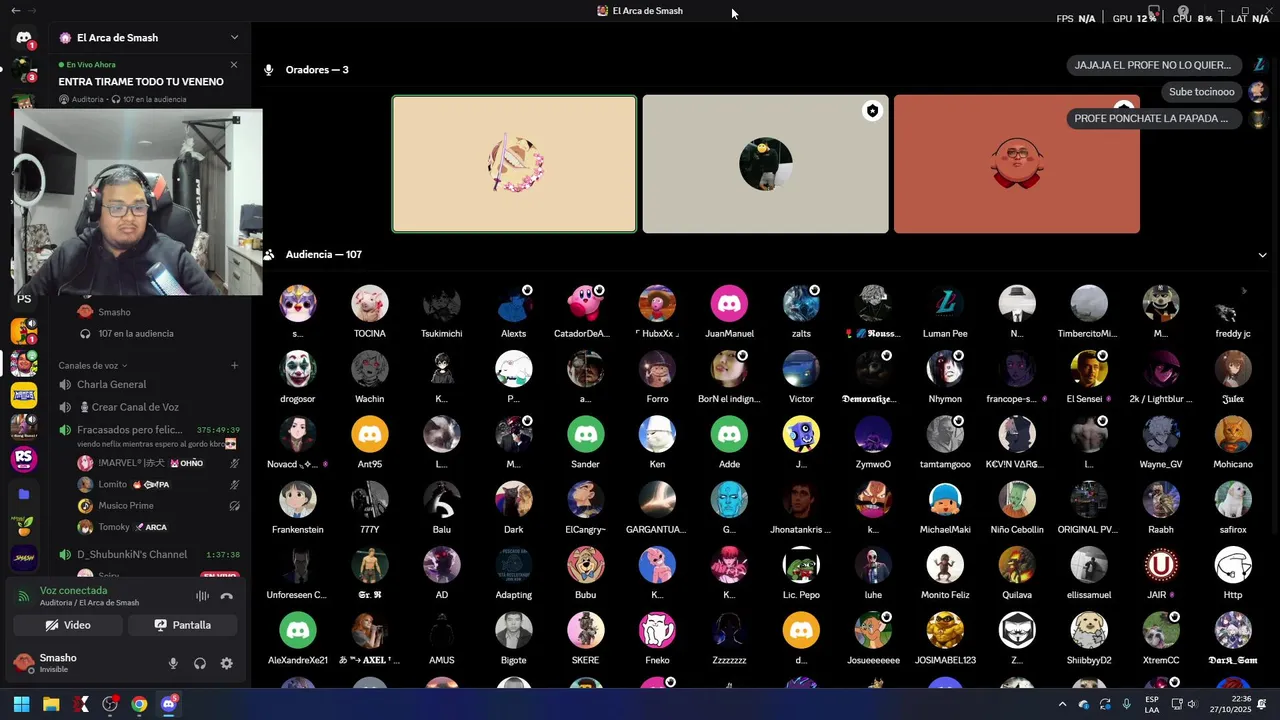The image size is (1280, 720).
Task: Share screen with Pantalla button
Action: (x=182, y=625)
